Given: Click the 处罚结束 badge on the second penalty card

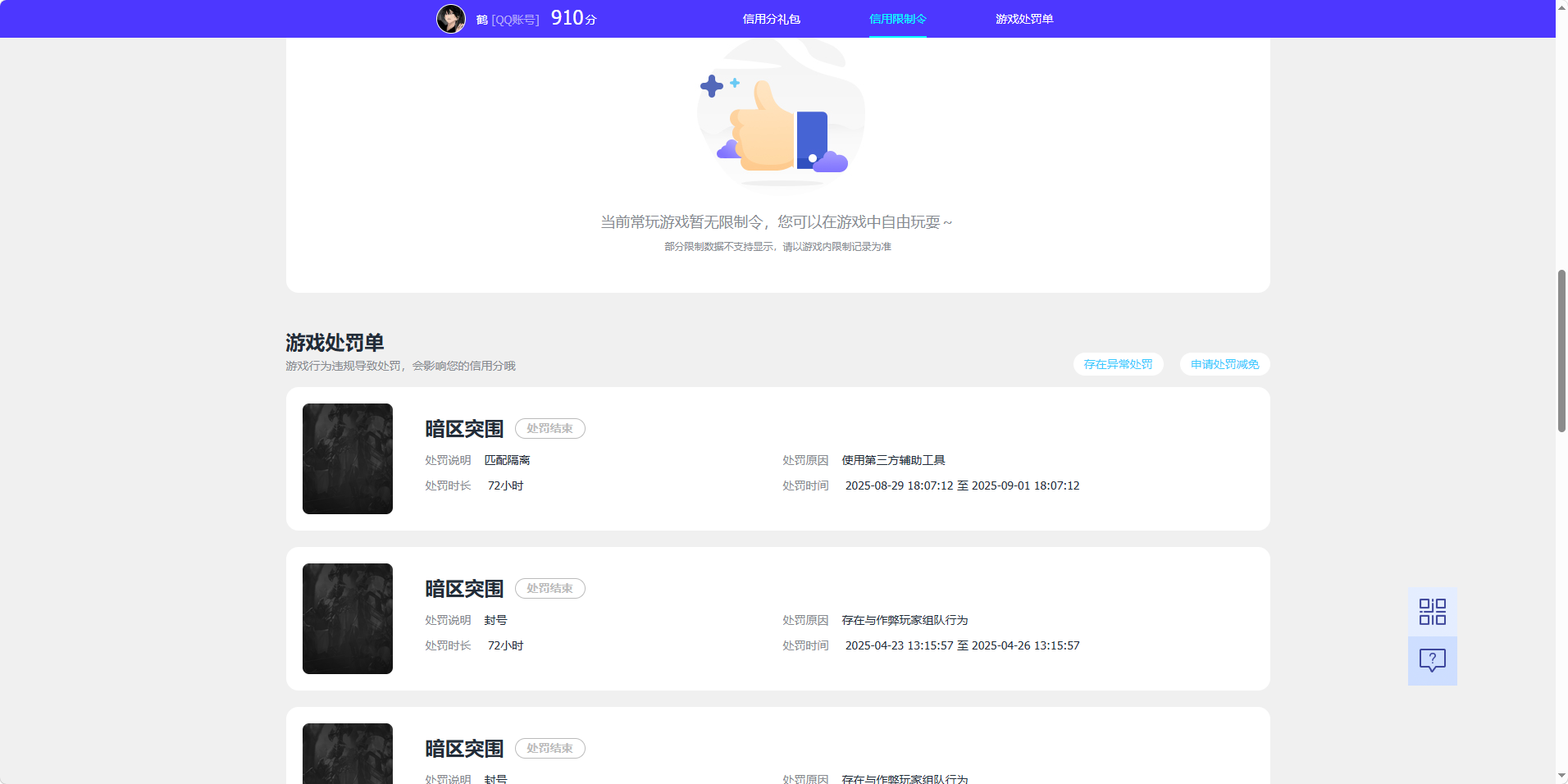Looking at the screenshot, I should point(549,588).
